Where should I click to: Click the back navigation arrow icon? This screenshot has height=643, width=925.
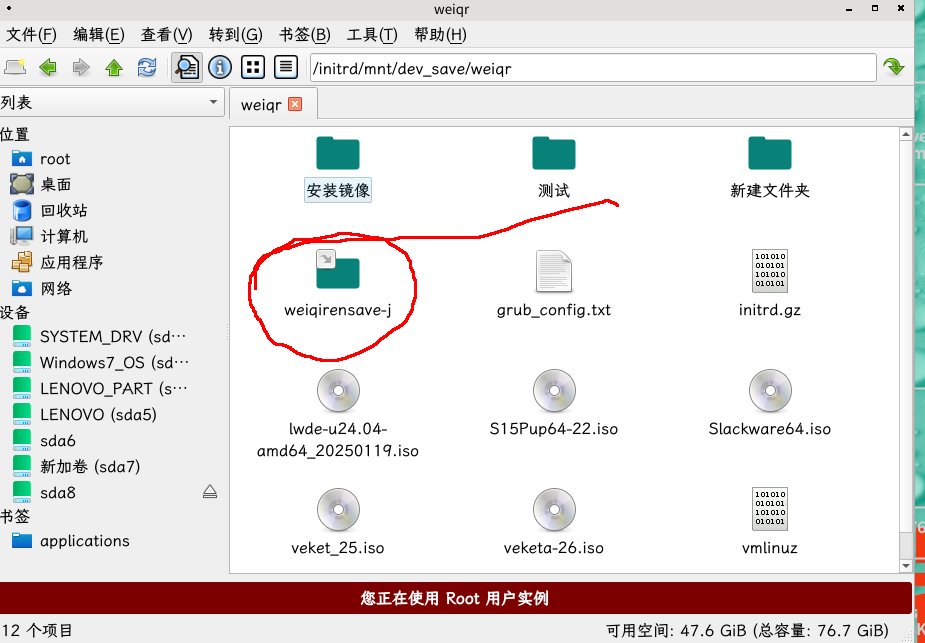47,67
